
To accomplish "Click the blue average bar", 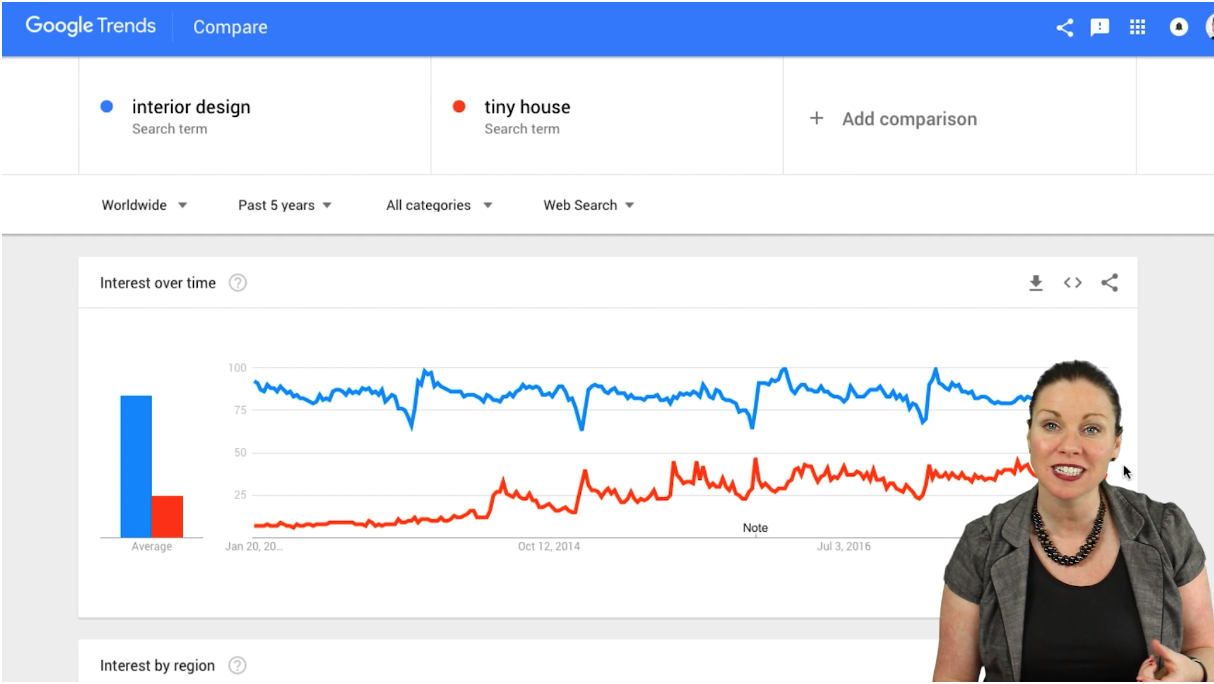I will click(136, 466).
